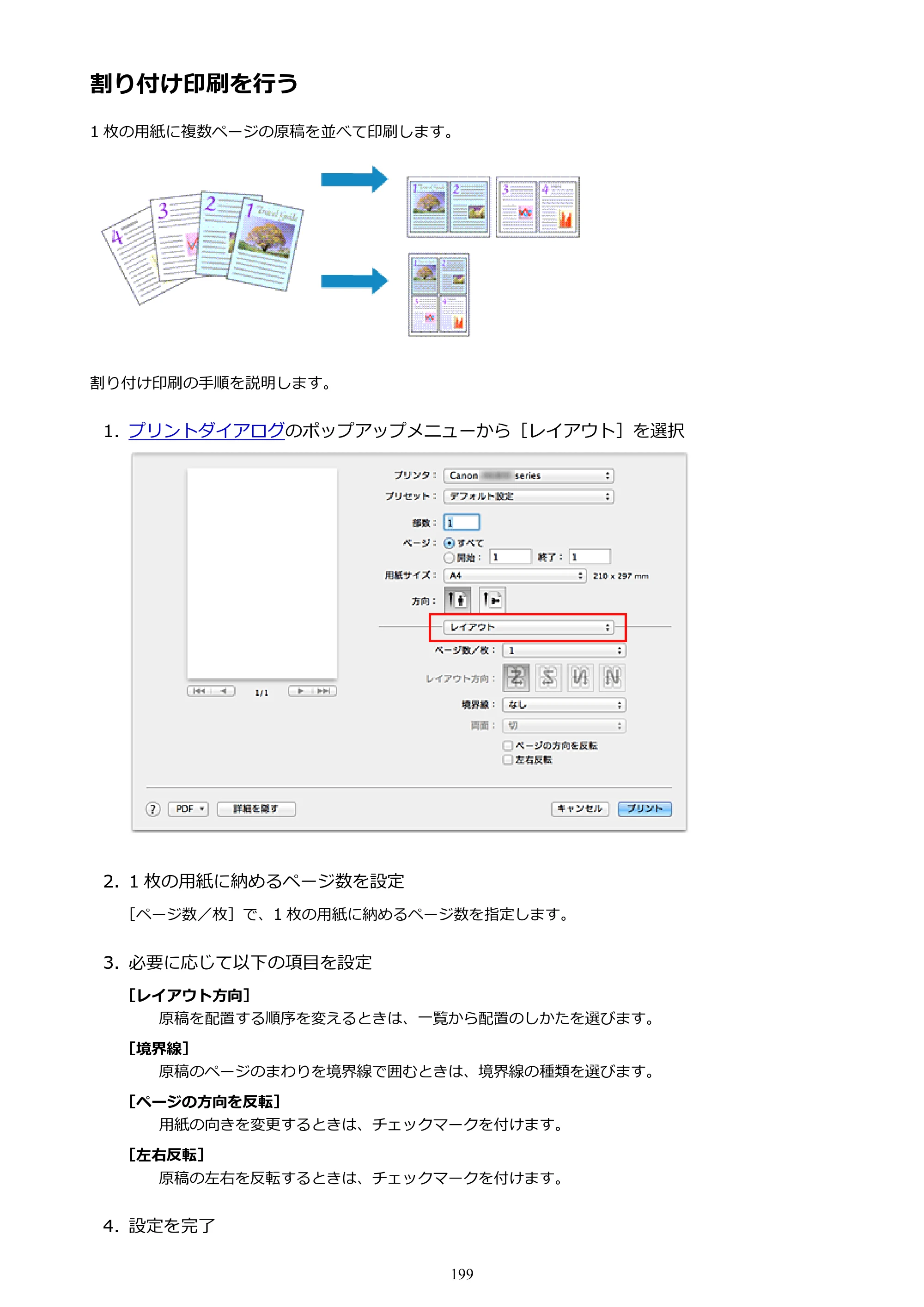Go to previous preview page button
The height and width of the screenshot is (1307, 924).
pyautogui.click(x=224, y=691)
